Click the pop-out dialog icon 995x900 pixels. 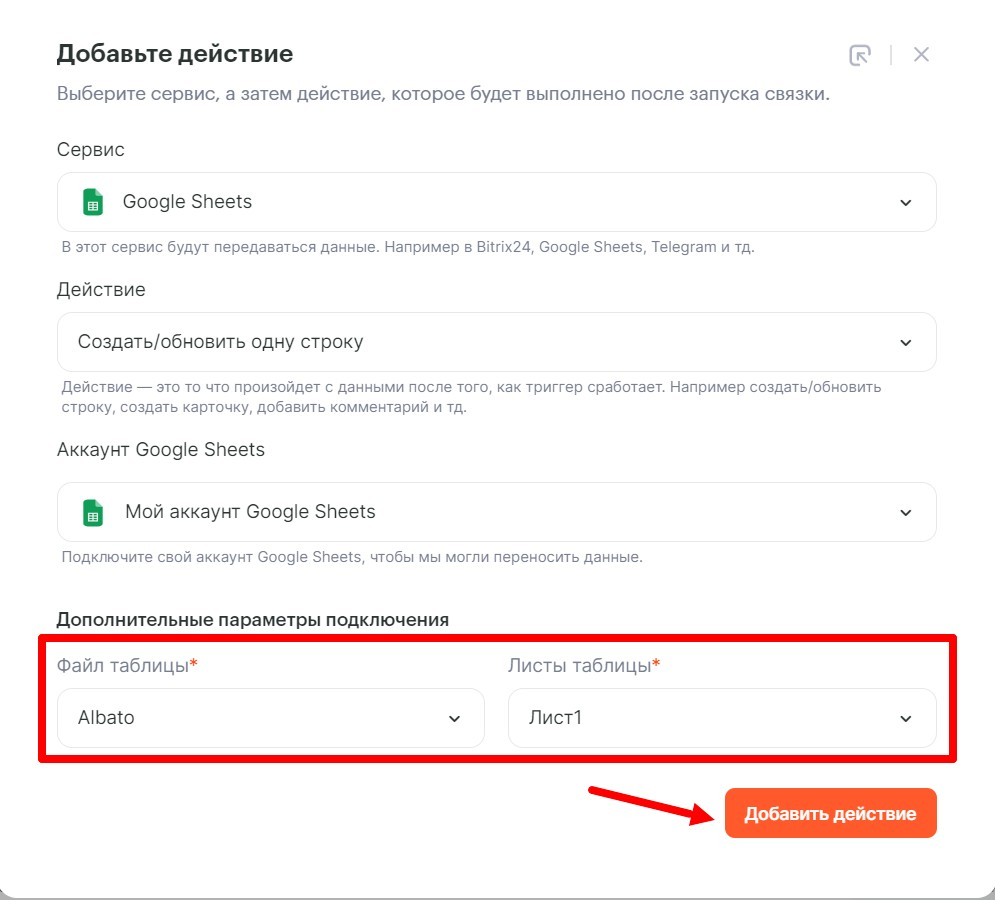(x=860, y=55)
